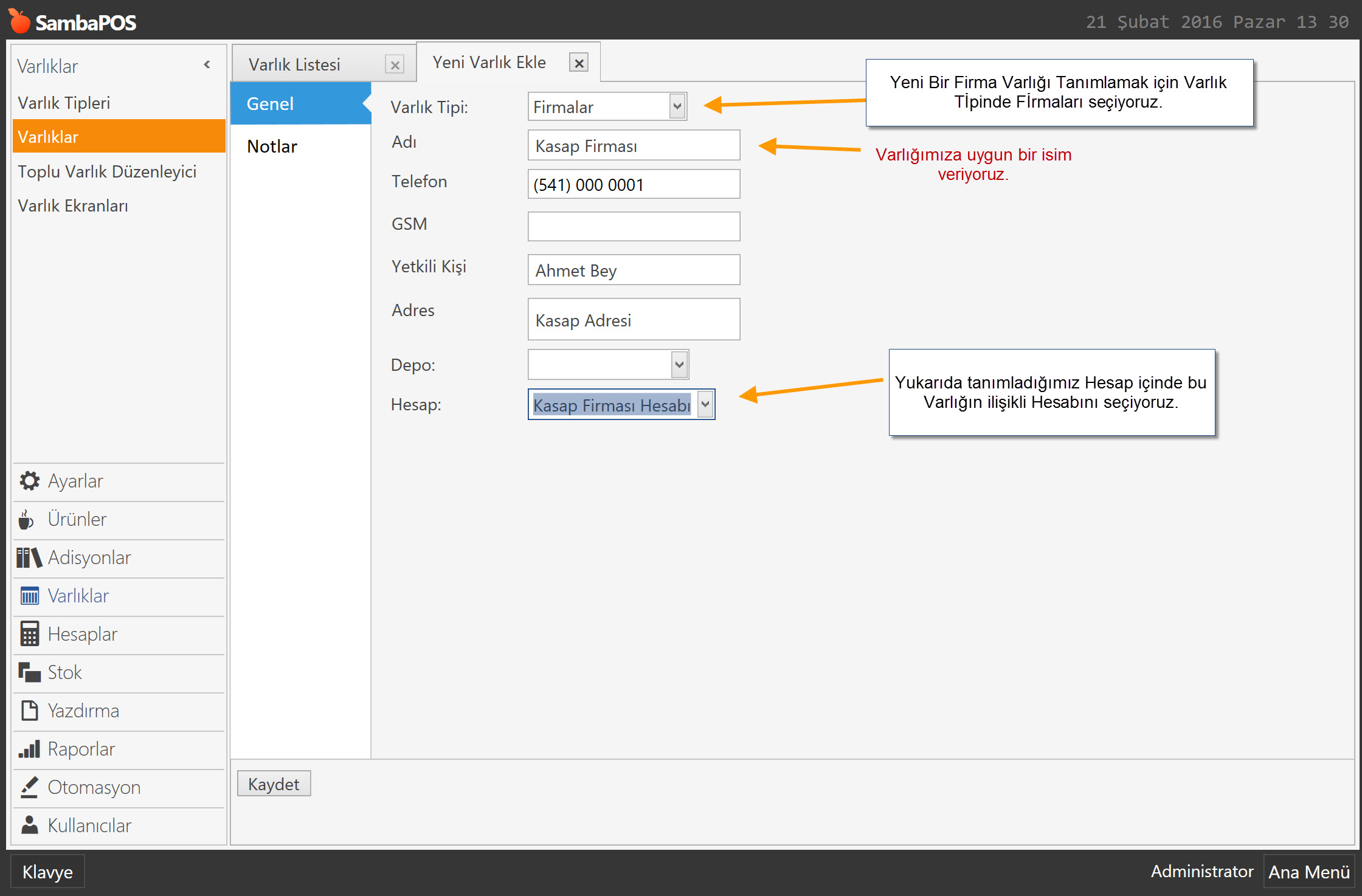Click the Klavye button

(47, 871)
